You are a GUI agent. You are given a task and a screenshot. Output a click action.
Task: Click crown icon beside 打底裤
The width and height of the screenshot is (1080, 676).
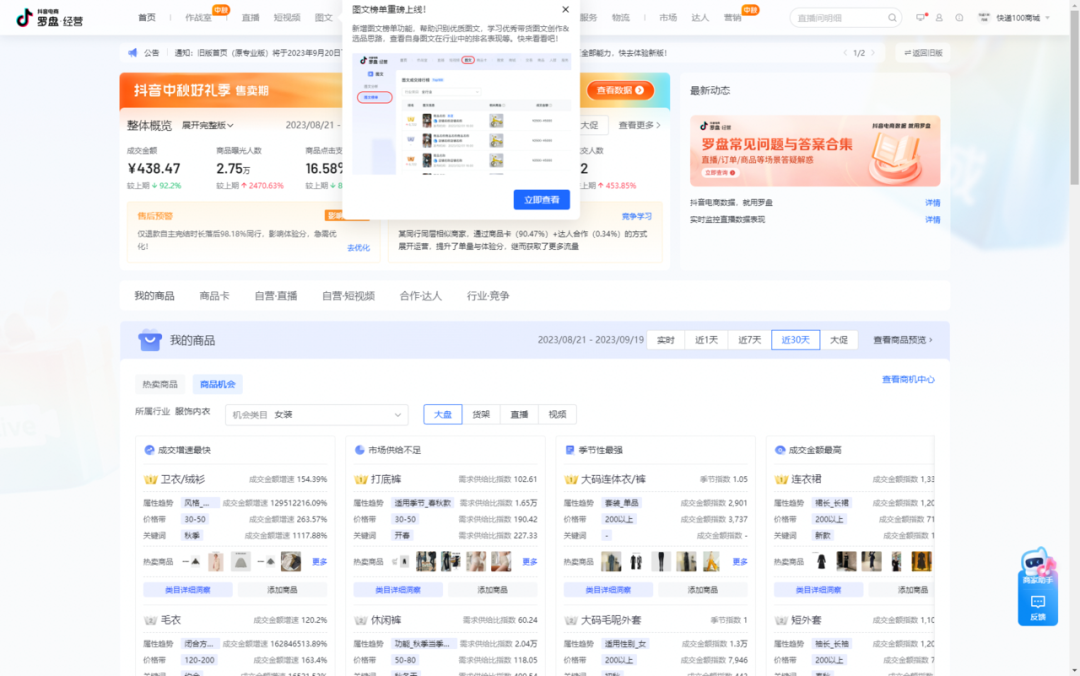(360, 479)
